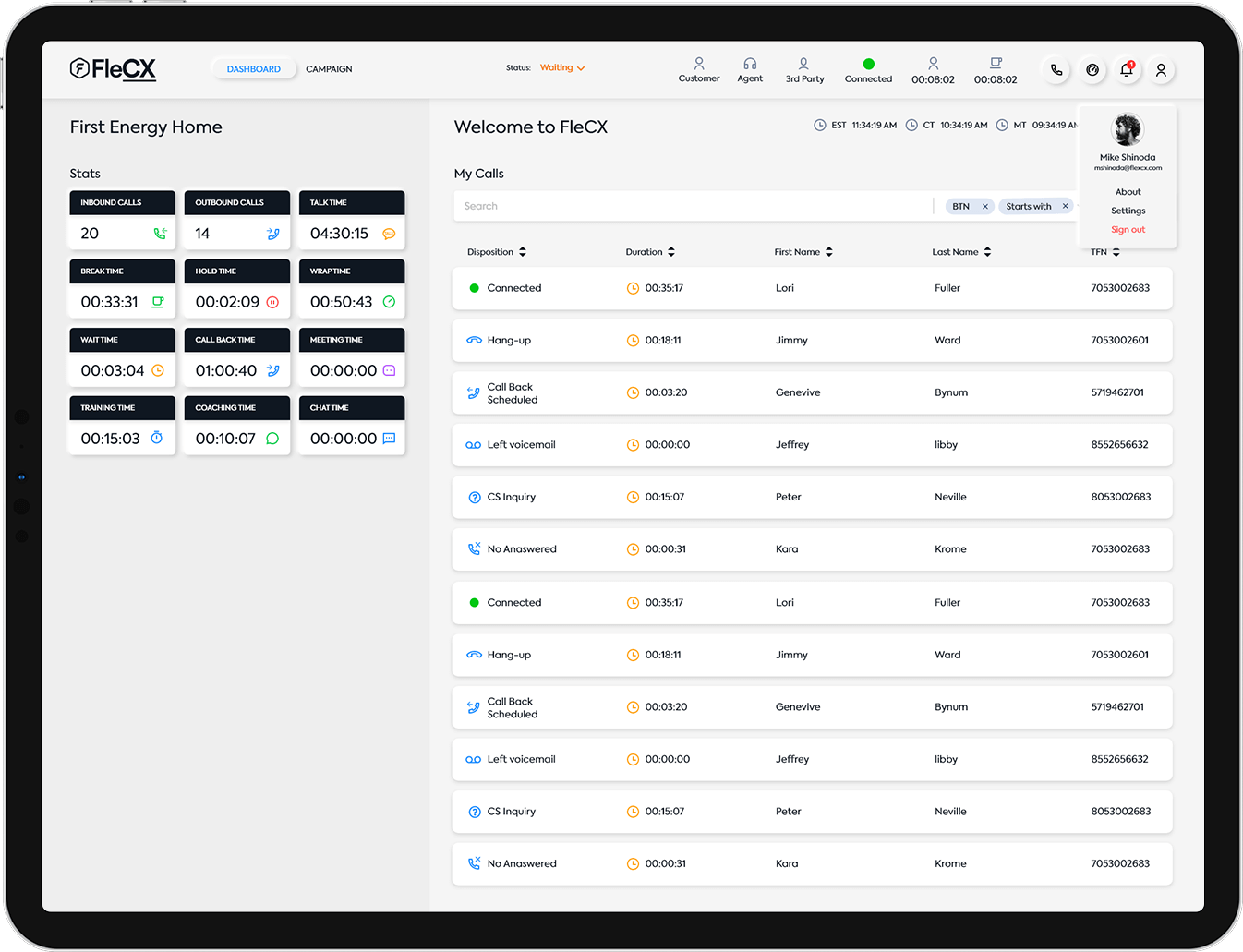Select first Connected call row for Lori
Screen dimensions: 1243x952
813,288
